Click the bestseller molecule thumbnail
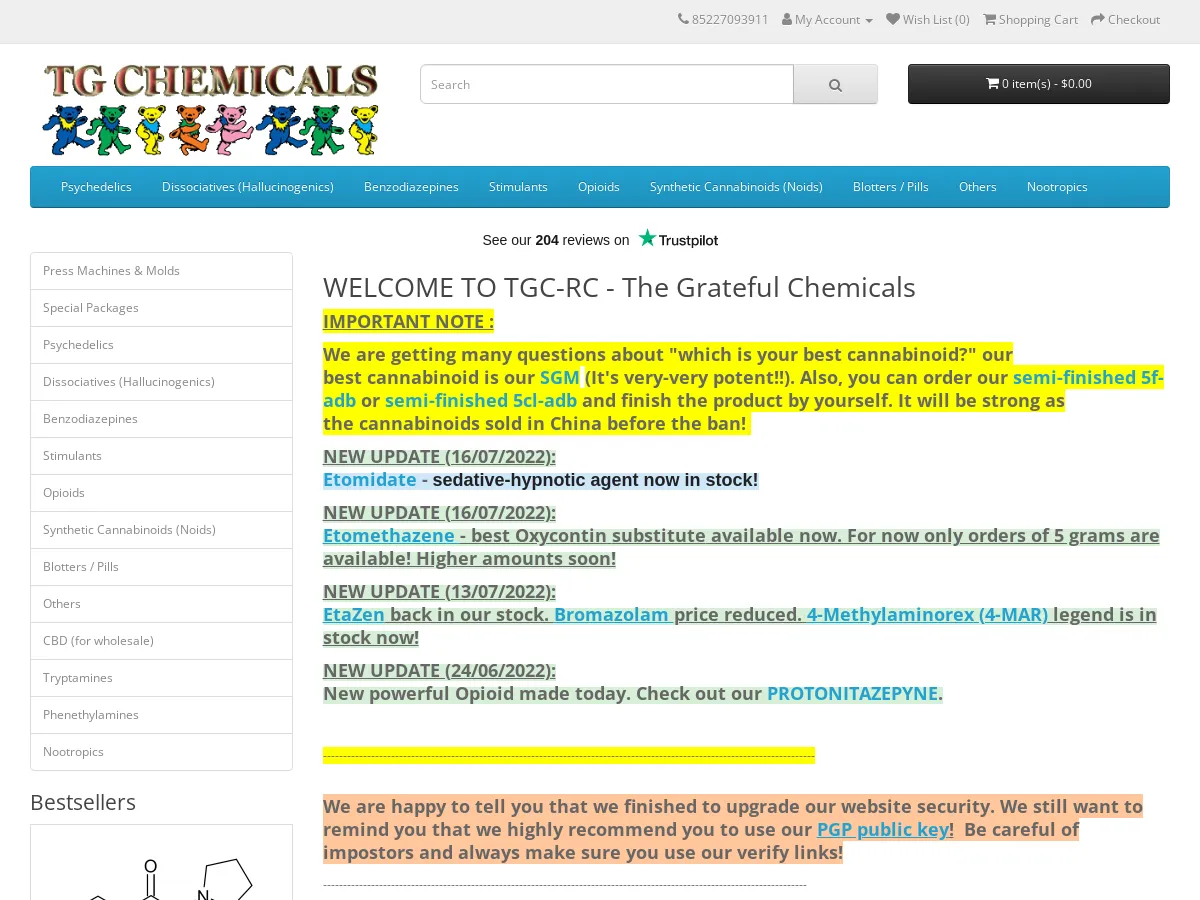The image size is (1200, 900). 161,875
